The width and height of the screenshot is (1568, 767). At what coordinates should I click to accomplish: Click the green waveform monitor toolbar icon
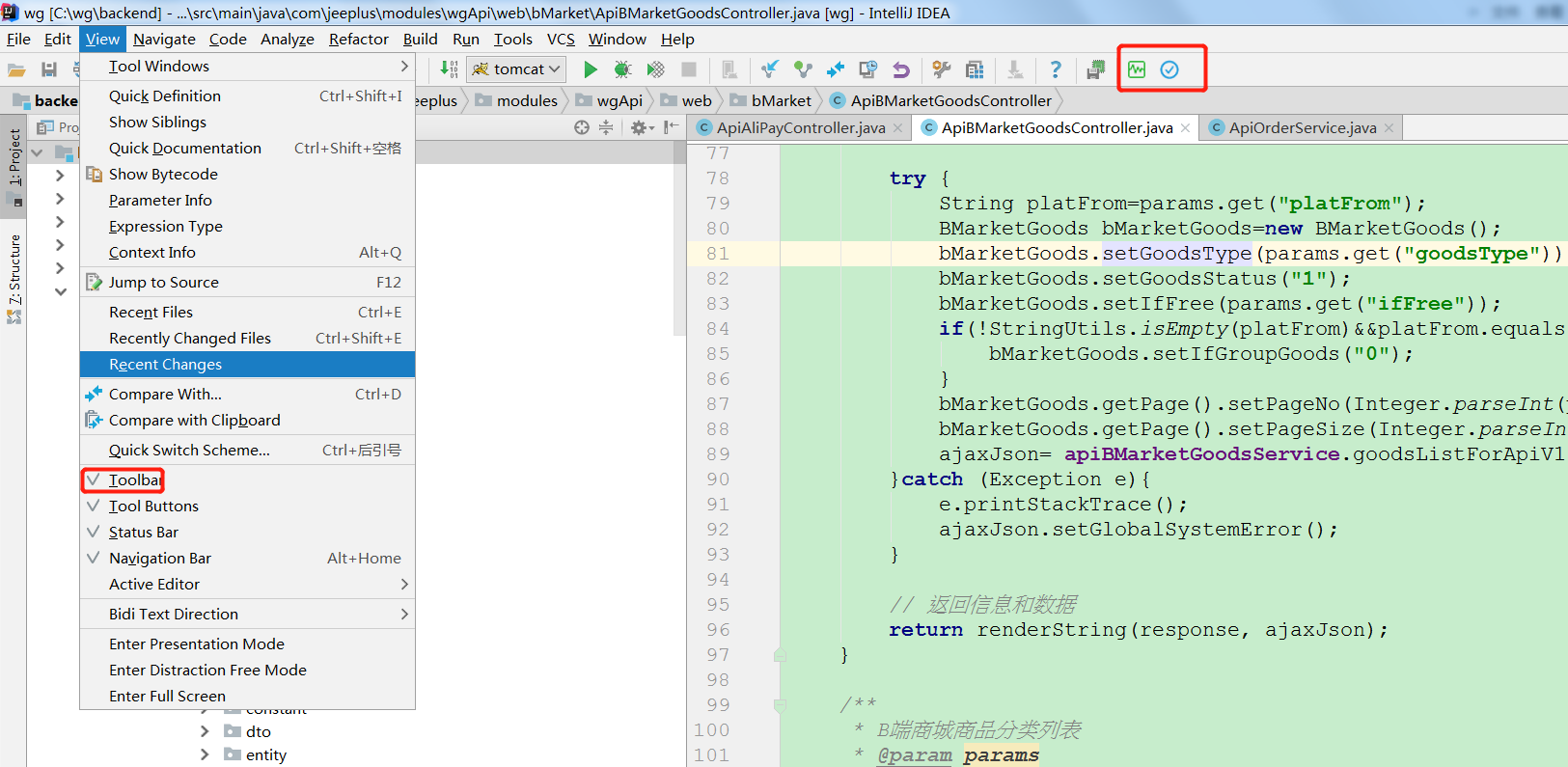[1137, 69]
